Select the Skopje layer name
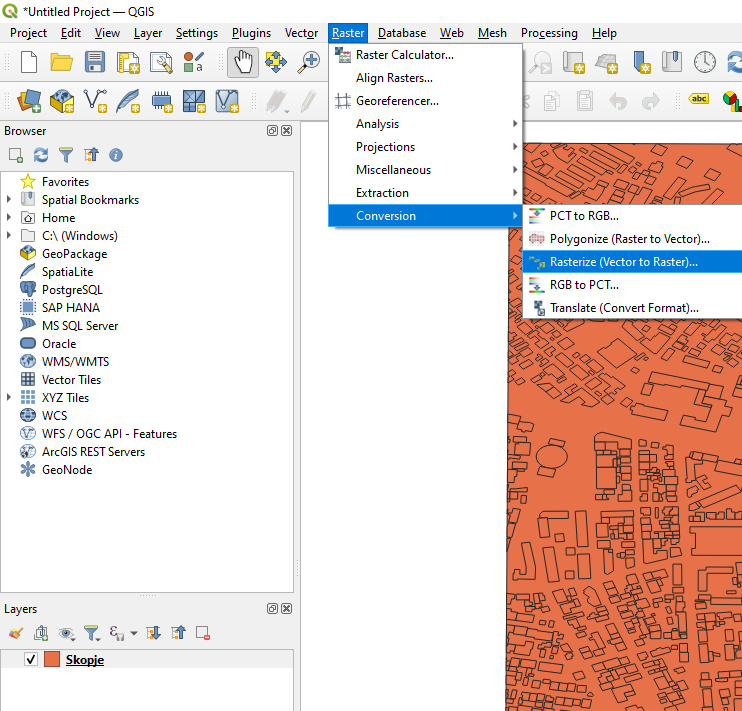The height and width of the screenshot is (711, 742). 85,659
